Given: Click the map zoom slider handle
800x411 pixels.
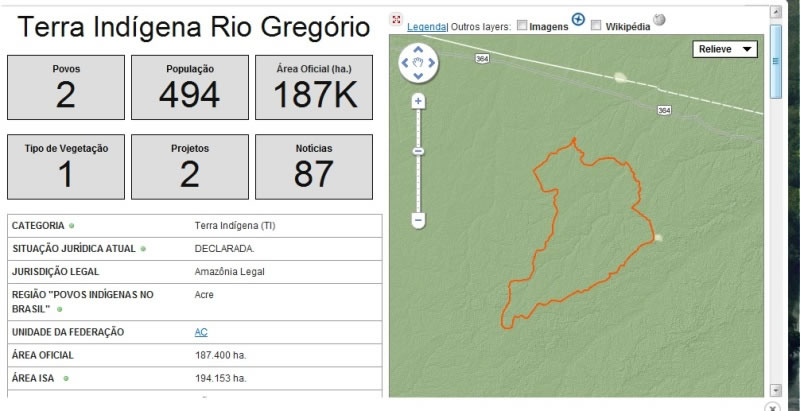Looking at the screenshot, I should [419, 151].
